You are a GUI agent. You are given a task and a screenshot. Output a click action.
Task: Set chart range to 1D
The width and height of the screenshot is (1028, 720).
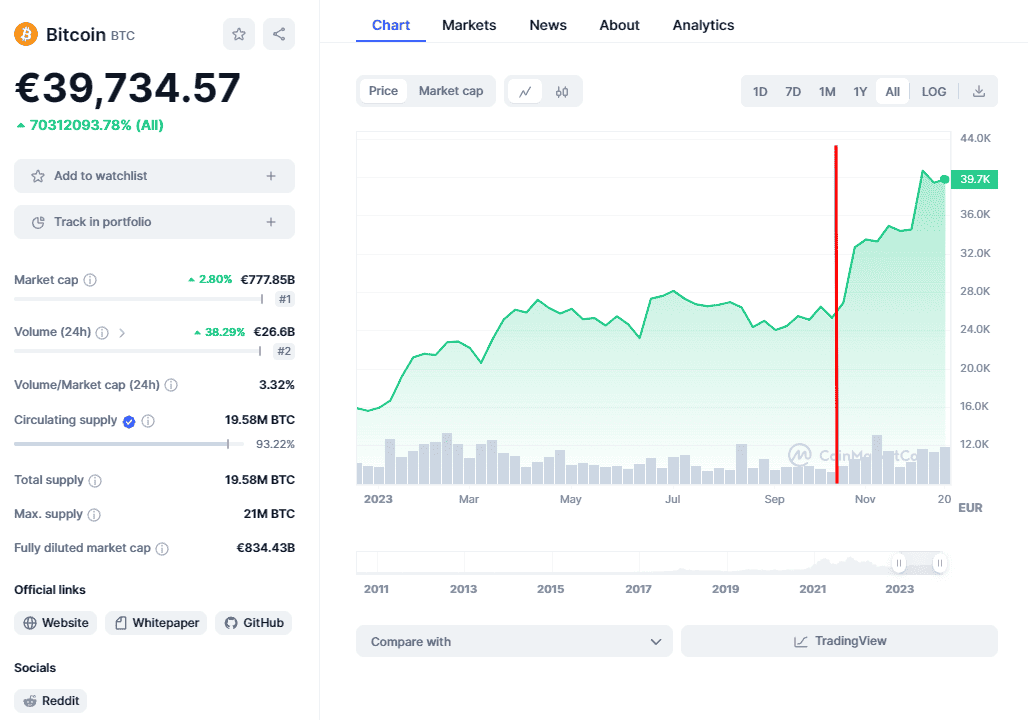760,91
